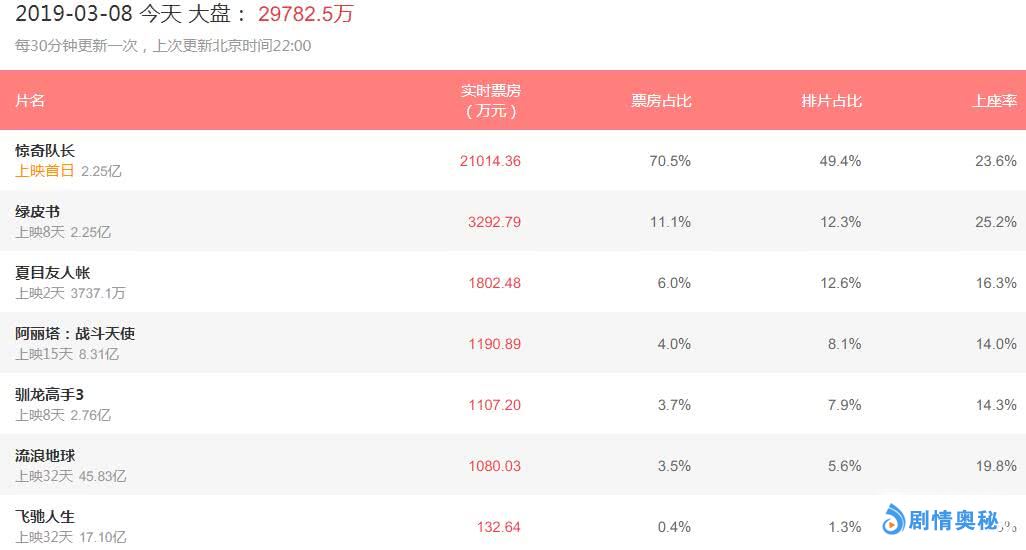Open 阿丽塔：战斗天使 movie details
The image size is (1026, 550).
(x=75, y=333)
